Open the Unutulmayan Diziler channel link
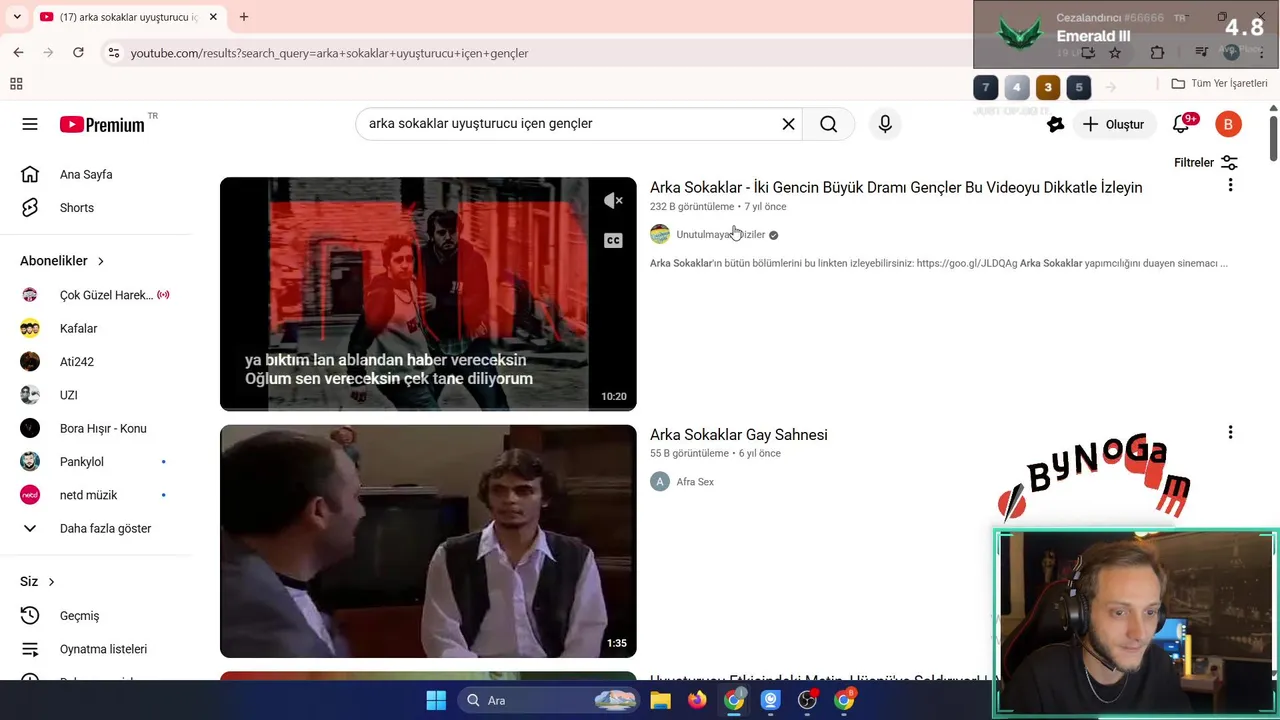1280x720 pixels. (721, 235)
